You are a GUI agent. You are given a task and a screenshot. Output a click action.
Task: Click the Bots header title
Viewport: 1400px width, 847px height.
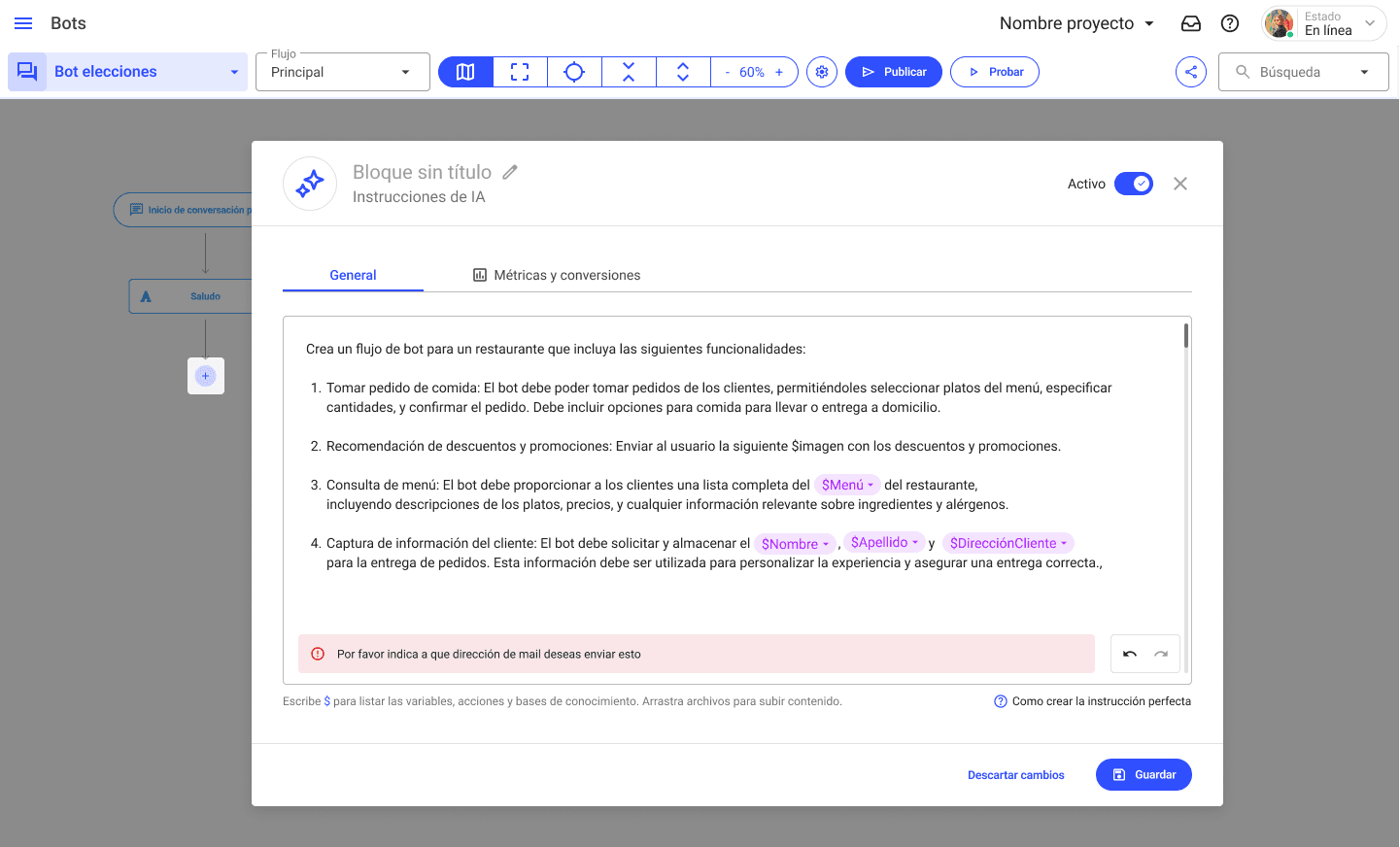(68, 23)
